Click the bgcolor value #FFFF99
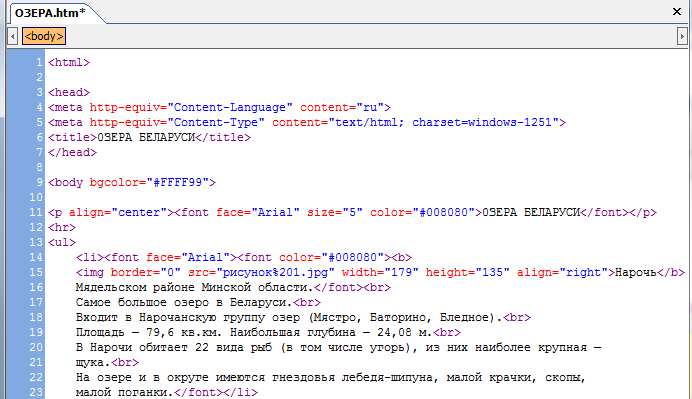Screen dimensions: 692x399 [x=177, y=182]
